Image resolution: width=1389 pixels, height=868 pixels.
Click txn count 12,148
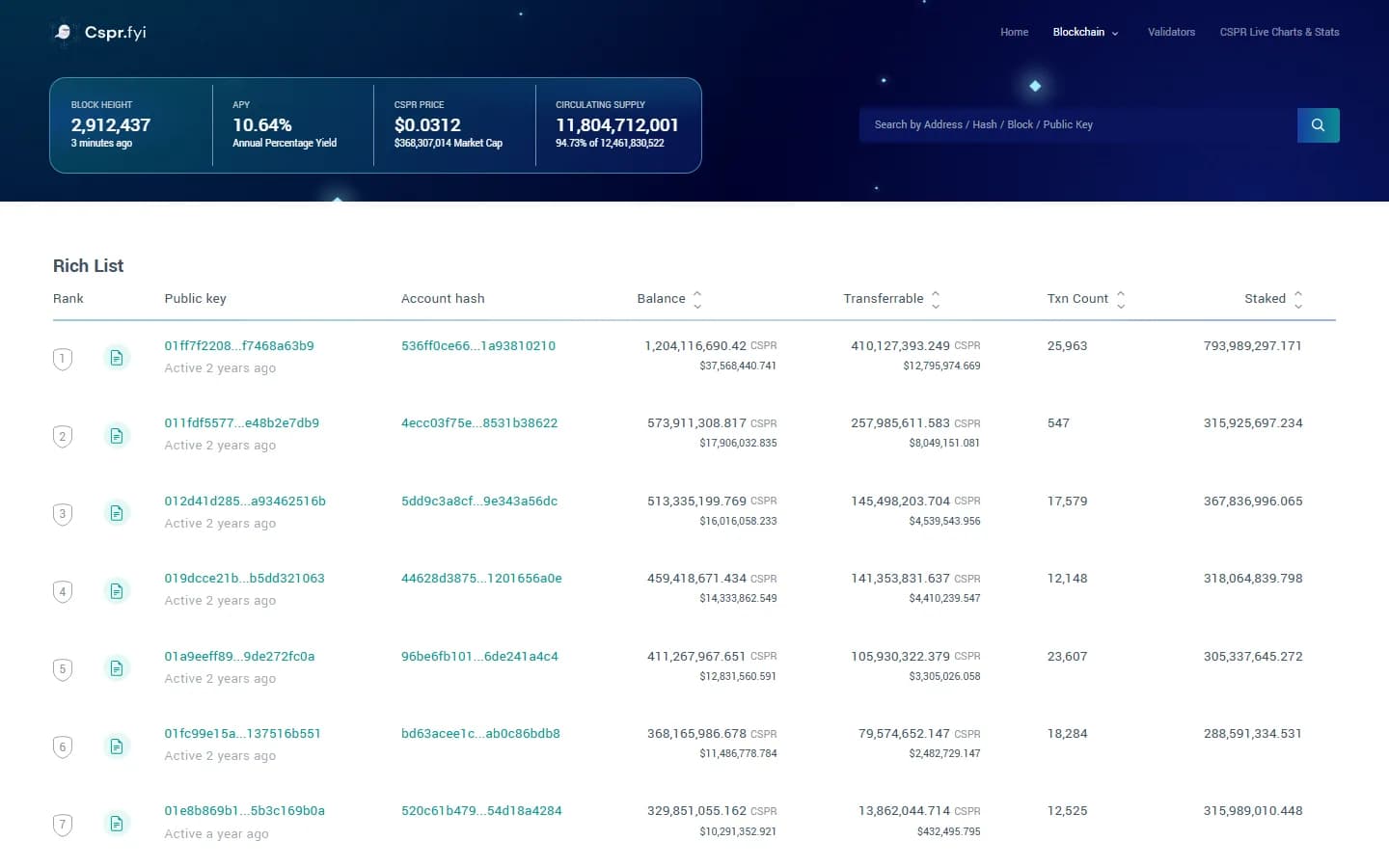tap(1067, 578)
